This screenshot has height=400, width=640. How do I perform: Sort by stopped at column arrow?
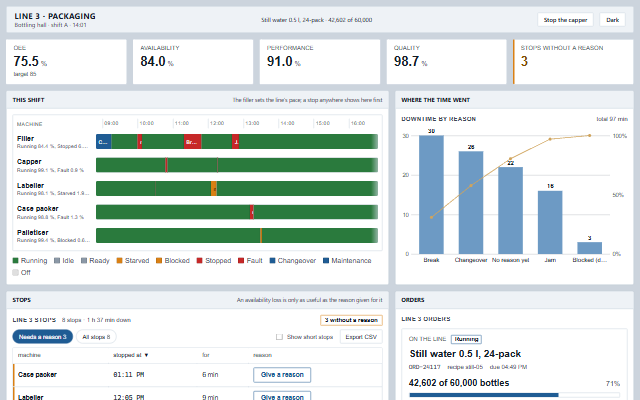(146, 355)
